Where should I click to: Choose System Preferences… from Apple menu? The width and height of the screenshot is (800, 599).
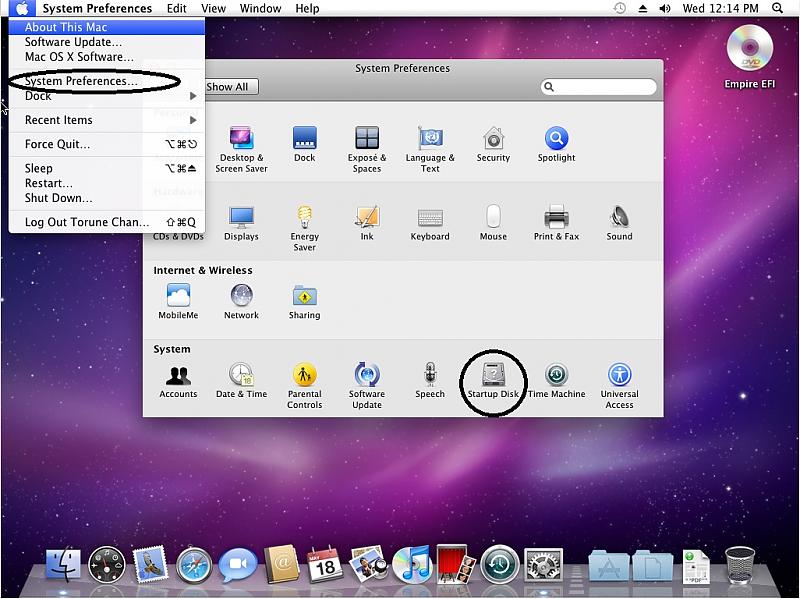click(x=76, y=81)
